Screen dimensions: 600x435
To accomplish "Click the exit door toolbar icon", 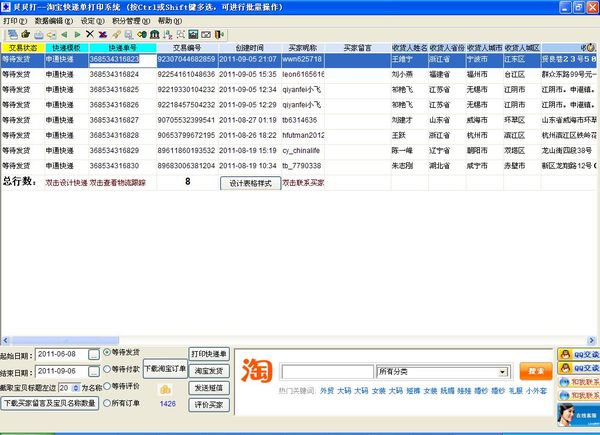I will pyautogui.click(x=219, y=34).
